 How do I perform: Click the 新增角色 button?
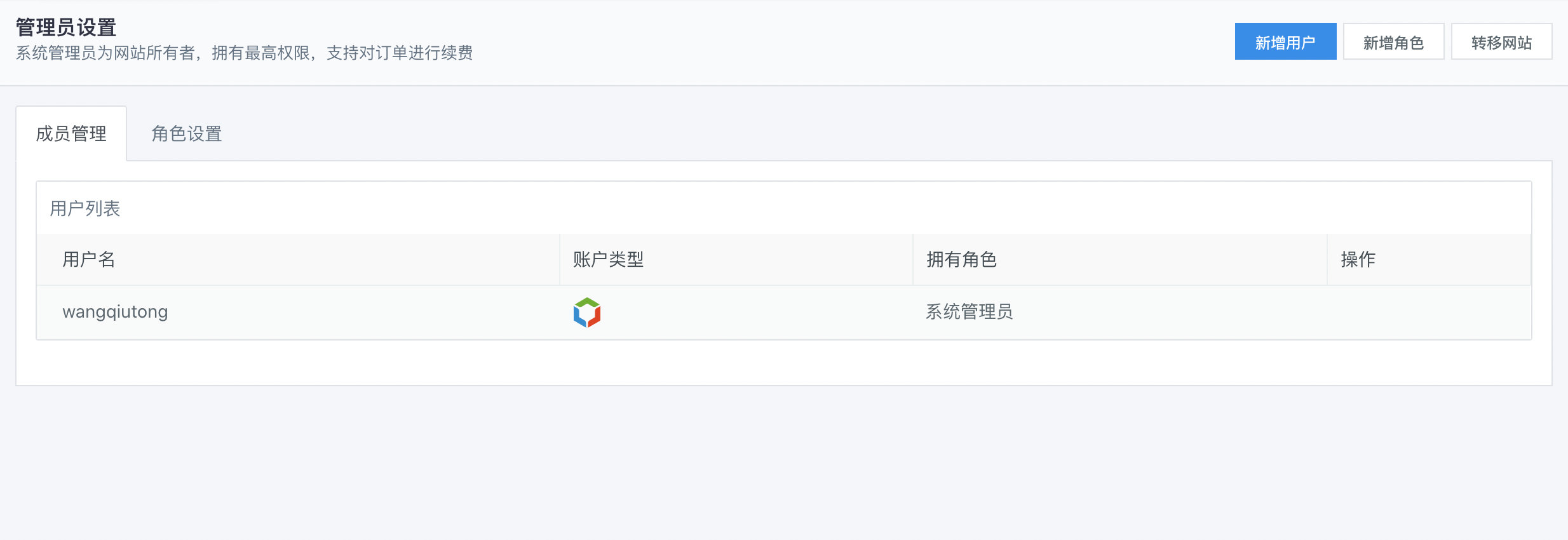click(1393, 42)
